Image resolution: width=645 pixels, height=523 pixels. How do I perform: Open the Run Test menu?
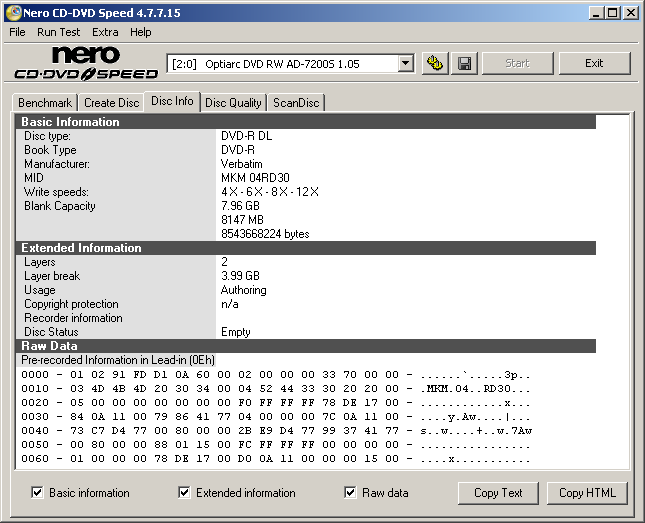59,32
